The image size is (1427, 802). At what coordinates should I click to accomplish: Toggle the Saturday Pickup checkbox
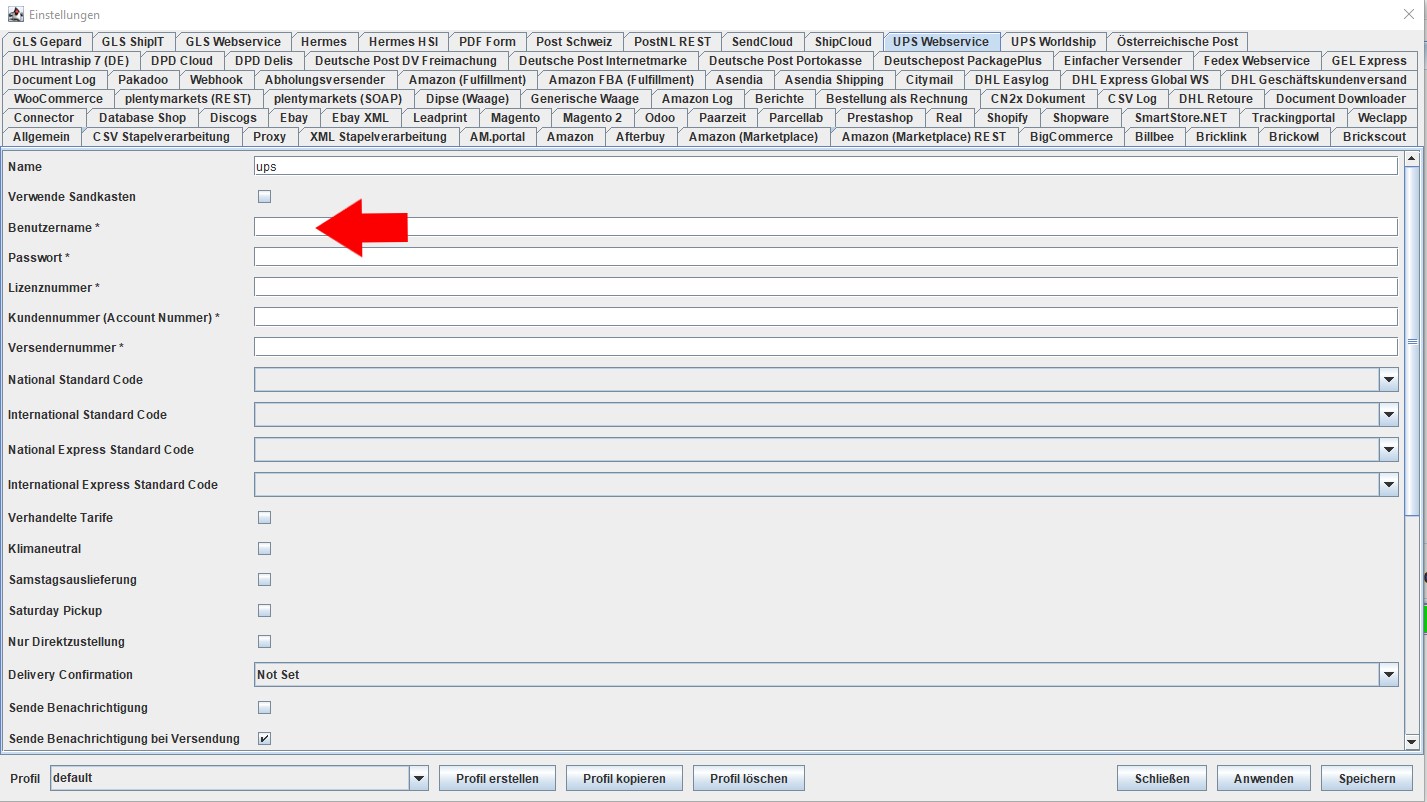pos(264,611)
